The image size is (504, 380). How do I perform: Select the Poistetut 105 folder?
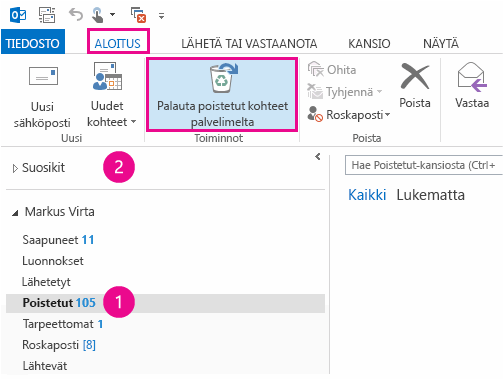tap(165, 303)
